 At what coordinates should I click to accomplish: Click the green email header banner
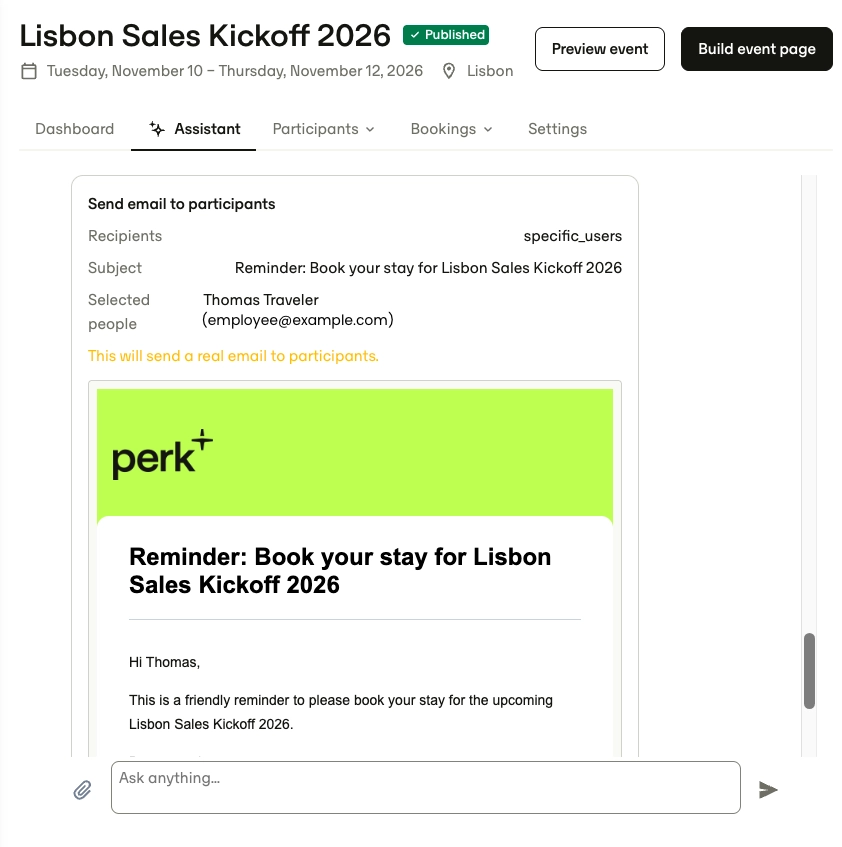tap(355, 453)
